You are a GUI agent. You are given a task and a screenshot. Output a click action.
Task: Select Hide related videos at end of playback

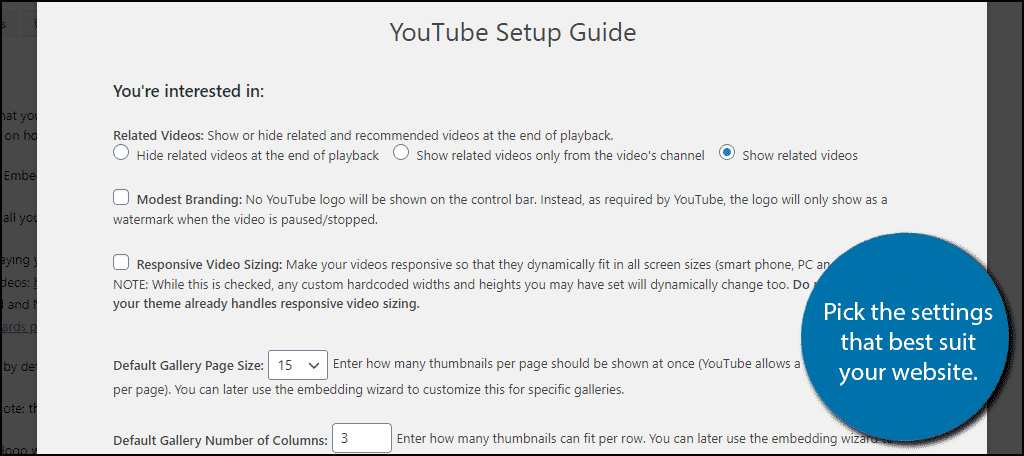click(121, 154)
